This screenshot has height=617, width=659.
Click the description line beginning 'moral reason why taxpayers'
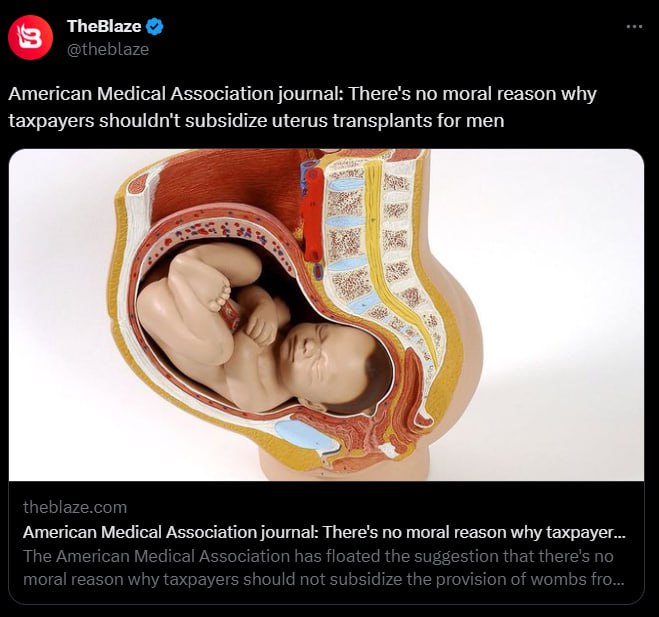click(324, 579)
